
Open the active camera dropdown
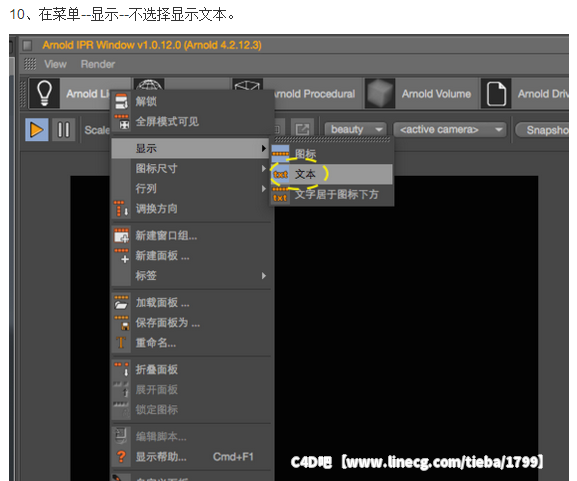coord(450,130)
